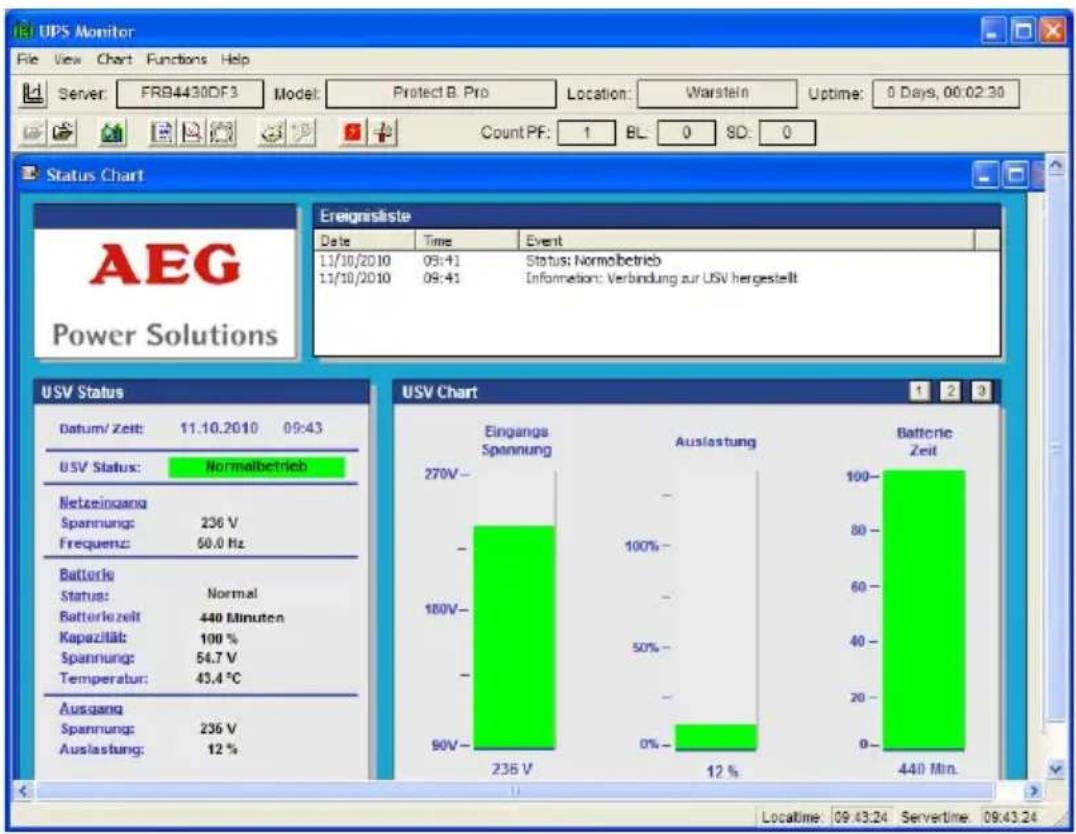Click the Ausgang heading

point(91,708)
